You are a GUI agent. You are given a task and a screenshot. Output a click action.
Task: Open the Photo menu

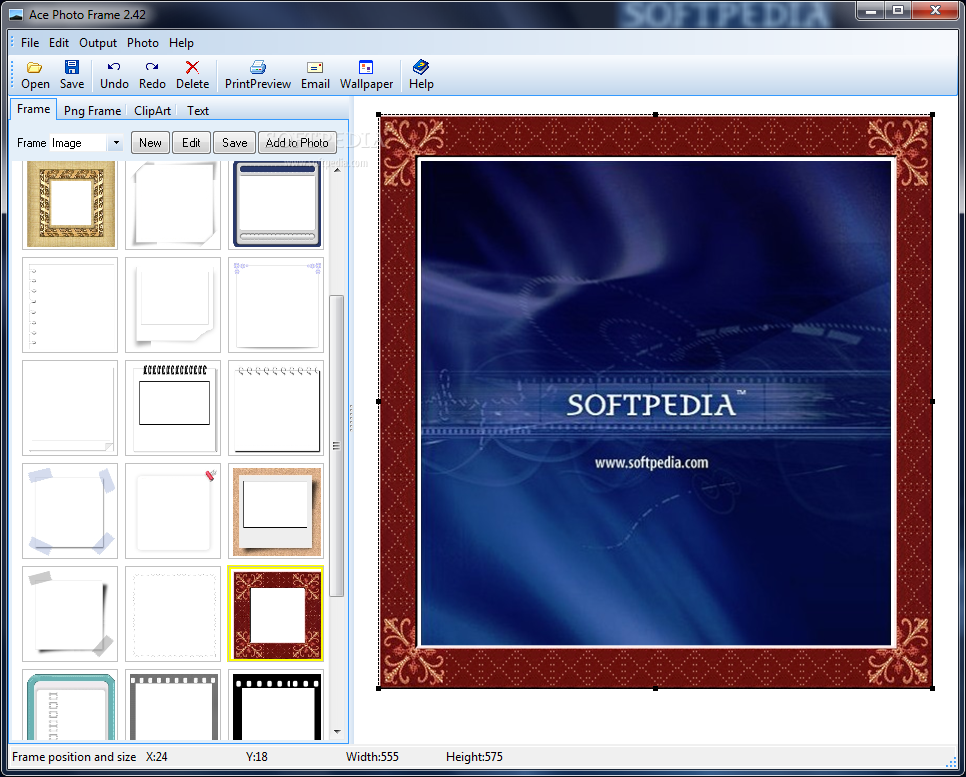point(142,43)
